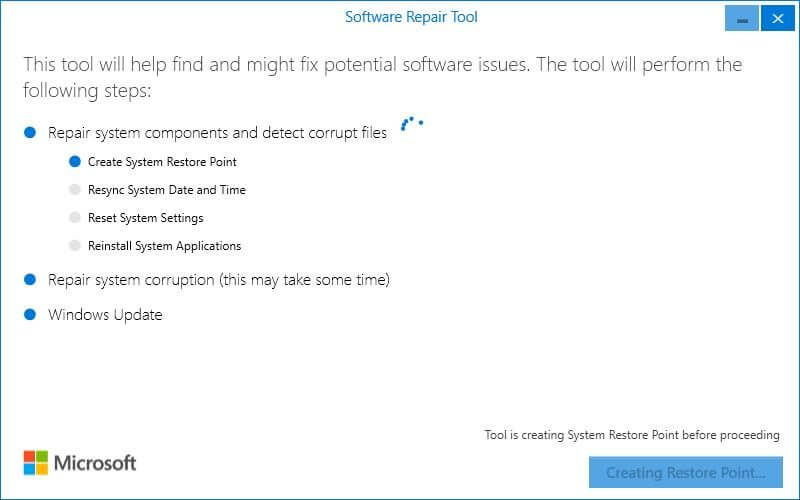Click the 'This tool will help find' heading

coord(383,78)
